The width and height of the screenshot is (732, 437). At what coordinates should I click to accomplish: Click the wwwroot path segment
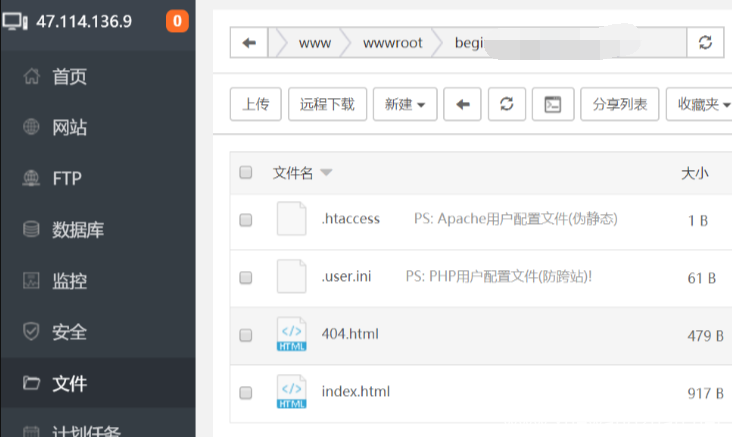click(392, 43)
